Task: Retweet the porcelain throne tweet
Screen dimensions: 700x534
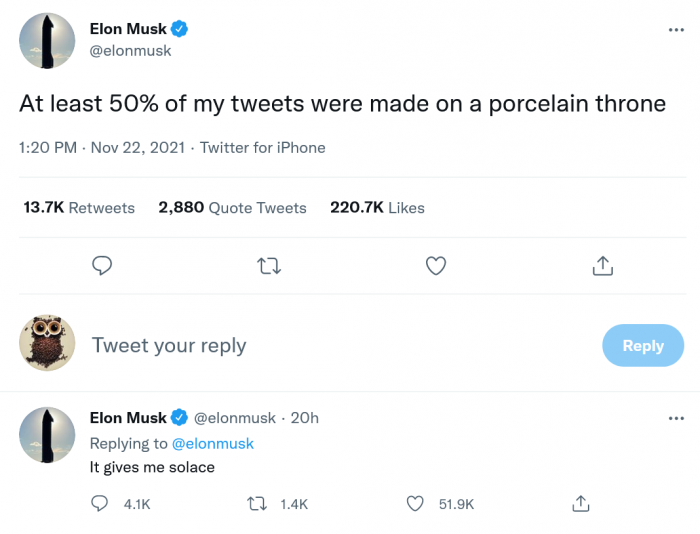Action: tap(268, 265)
